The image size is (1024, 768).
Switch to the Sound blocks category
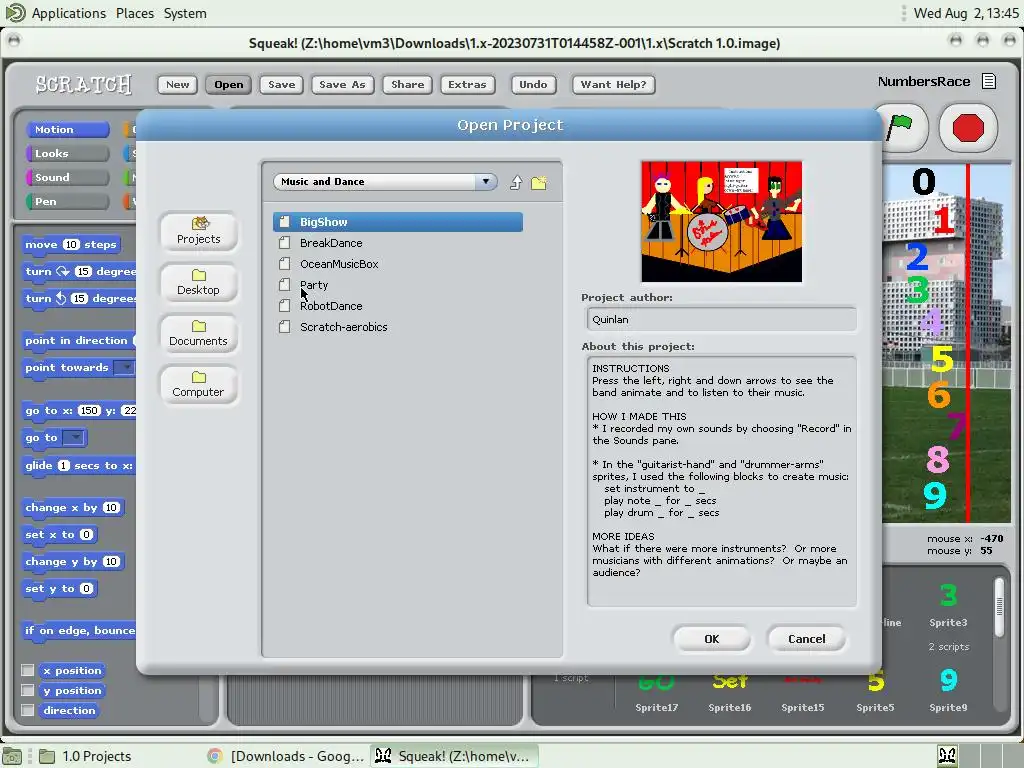click(x=67, y=178)
